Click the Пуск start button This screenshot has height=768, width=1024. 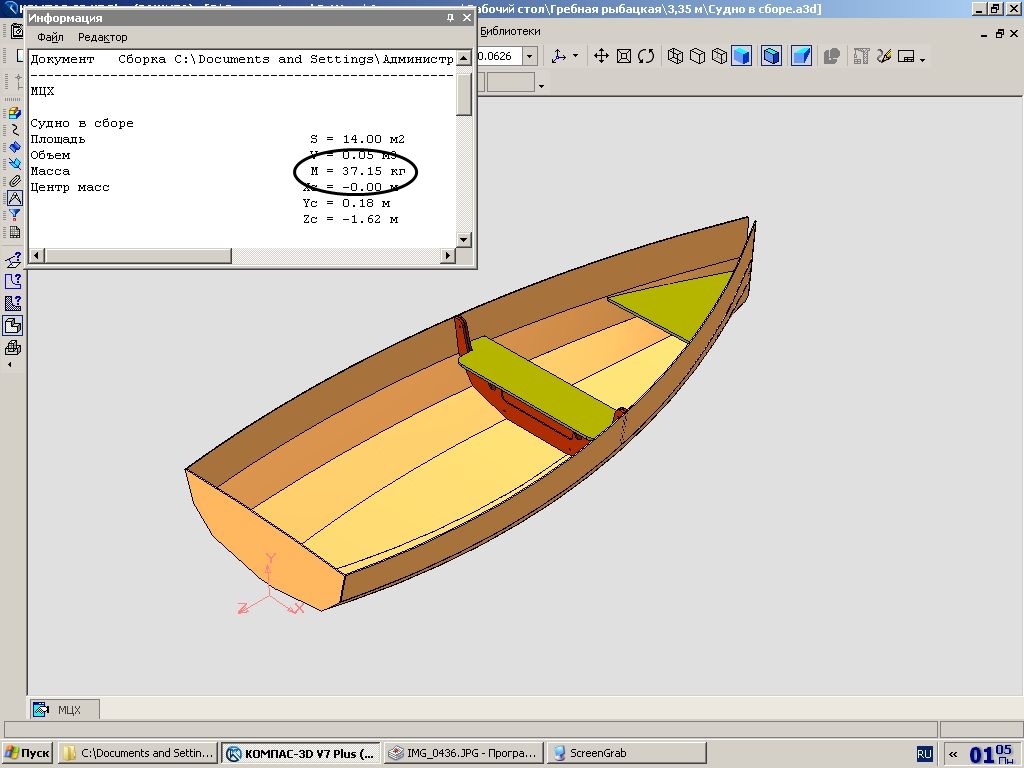coord(28,753)
